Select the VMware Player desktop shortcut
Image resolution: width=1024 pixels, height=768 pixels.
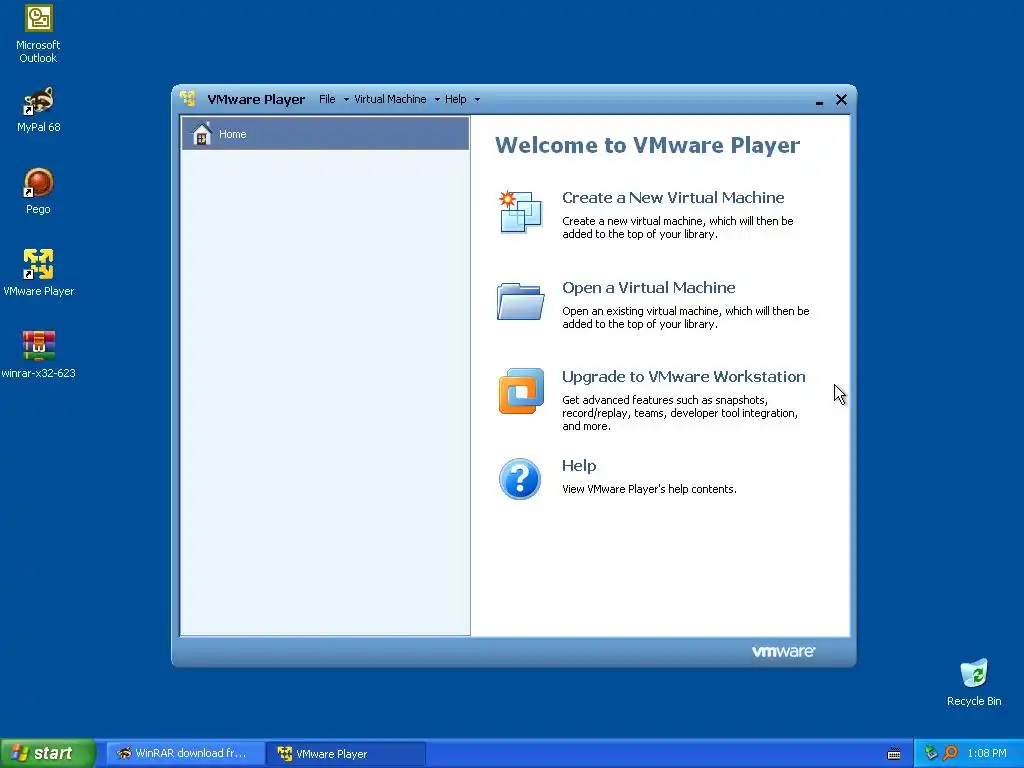pos(38,273)
